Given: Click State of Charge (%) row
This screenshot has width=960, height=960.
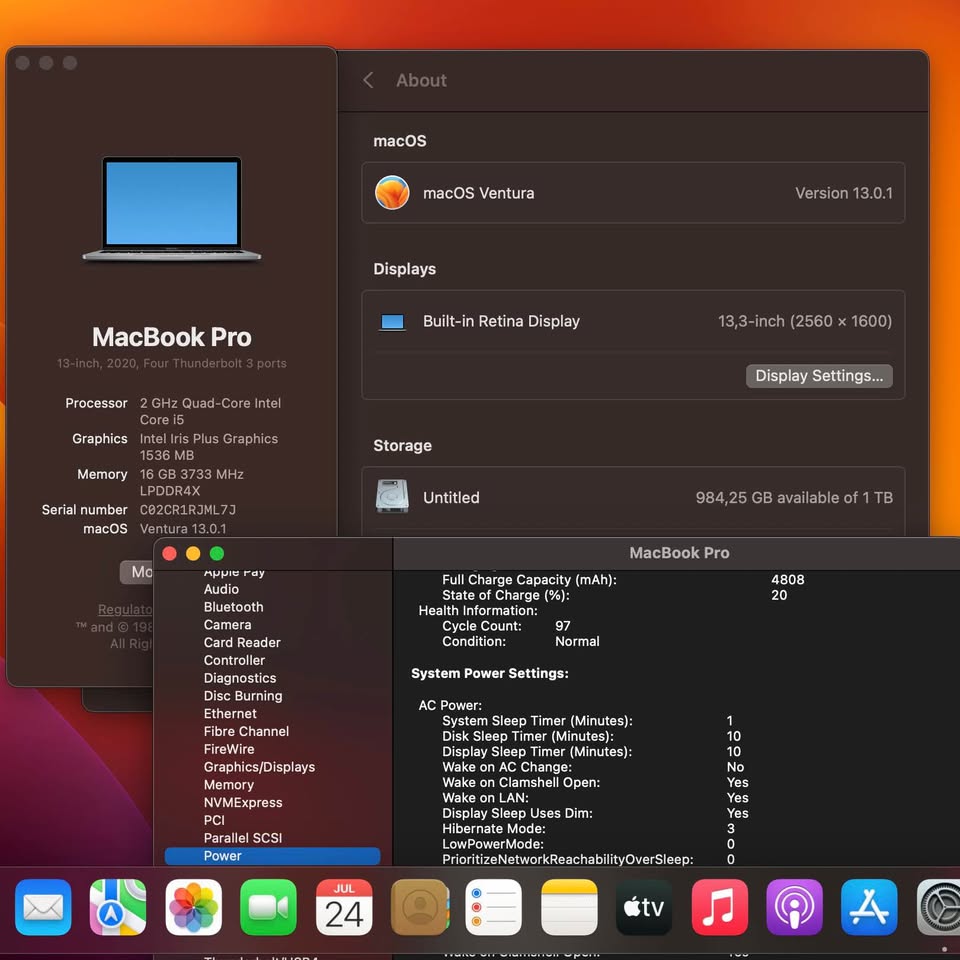Looking at the screenshot, I should 615,594.
